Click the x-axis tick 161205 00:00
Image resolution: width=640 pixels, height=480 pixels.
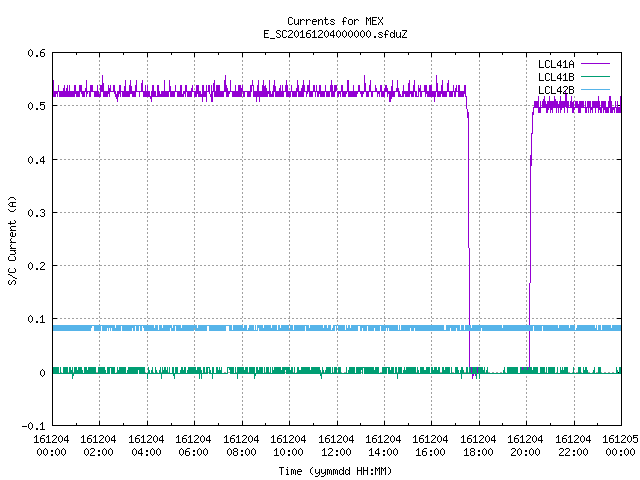coord(620,446)
